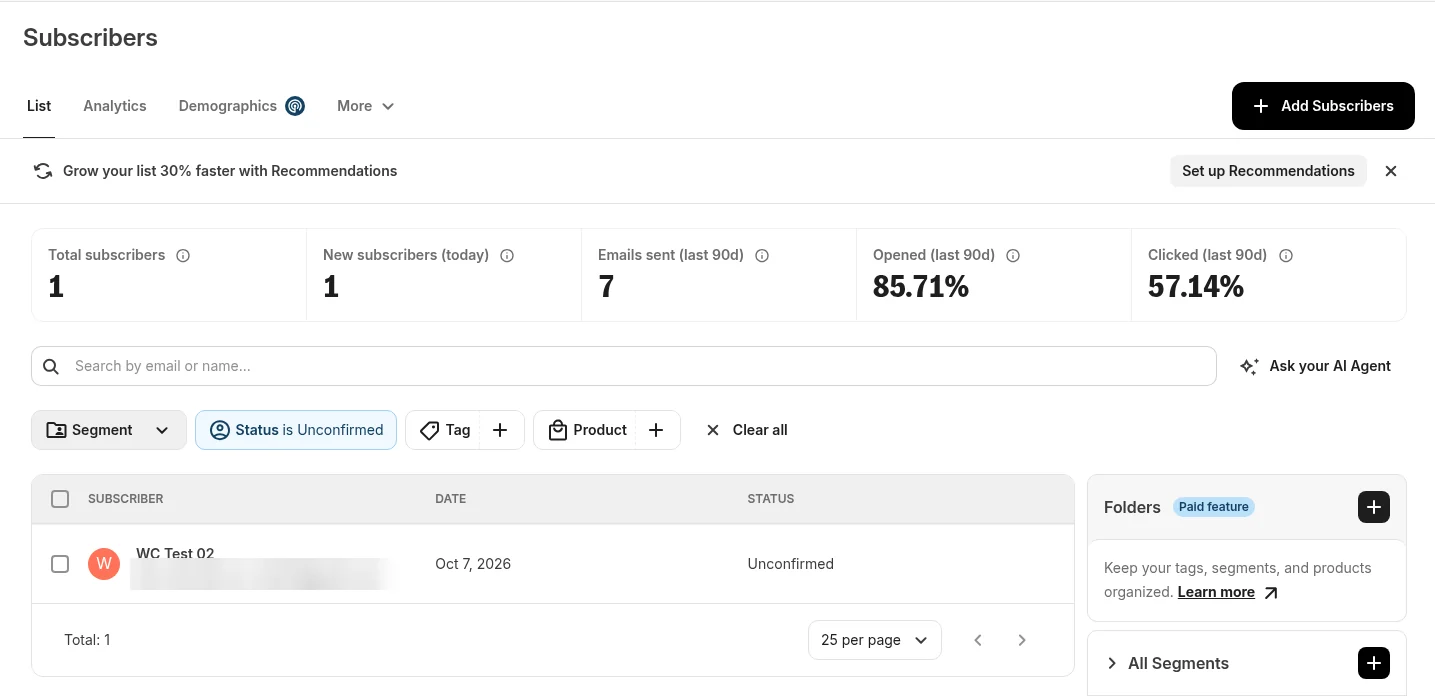Go to previous page of subscribers
This screenshot has height=696, width=1435.
coord(978,640)
